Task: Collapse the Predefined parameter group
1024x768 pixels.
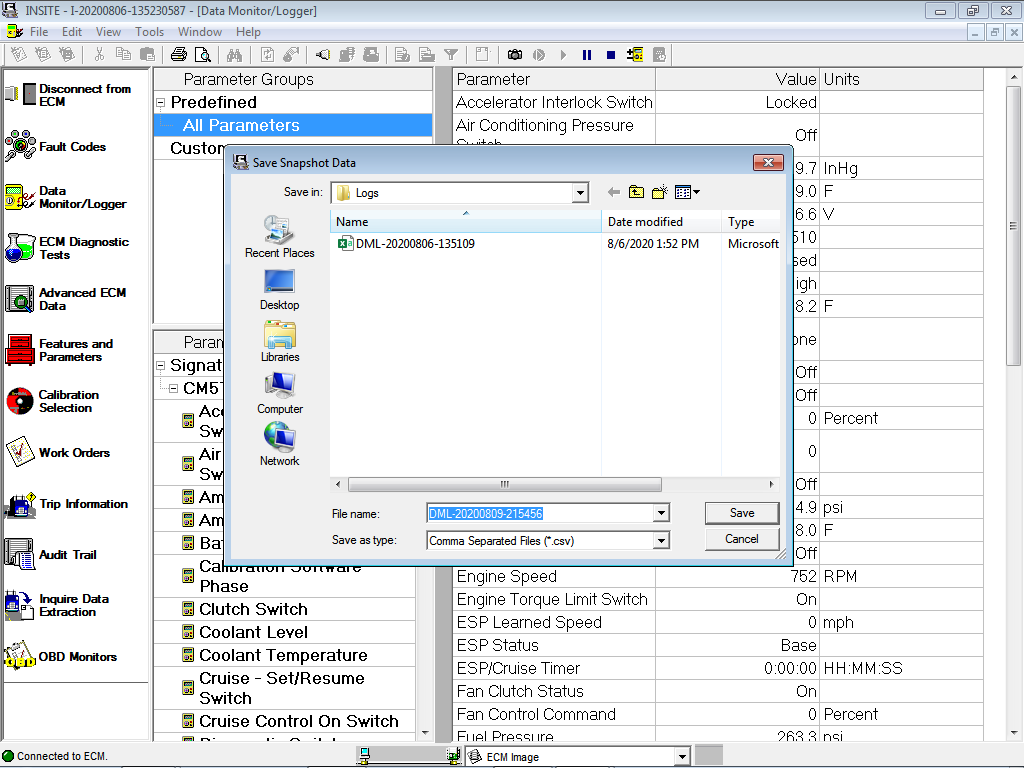Action: pos(160,102)
